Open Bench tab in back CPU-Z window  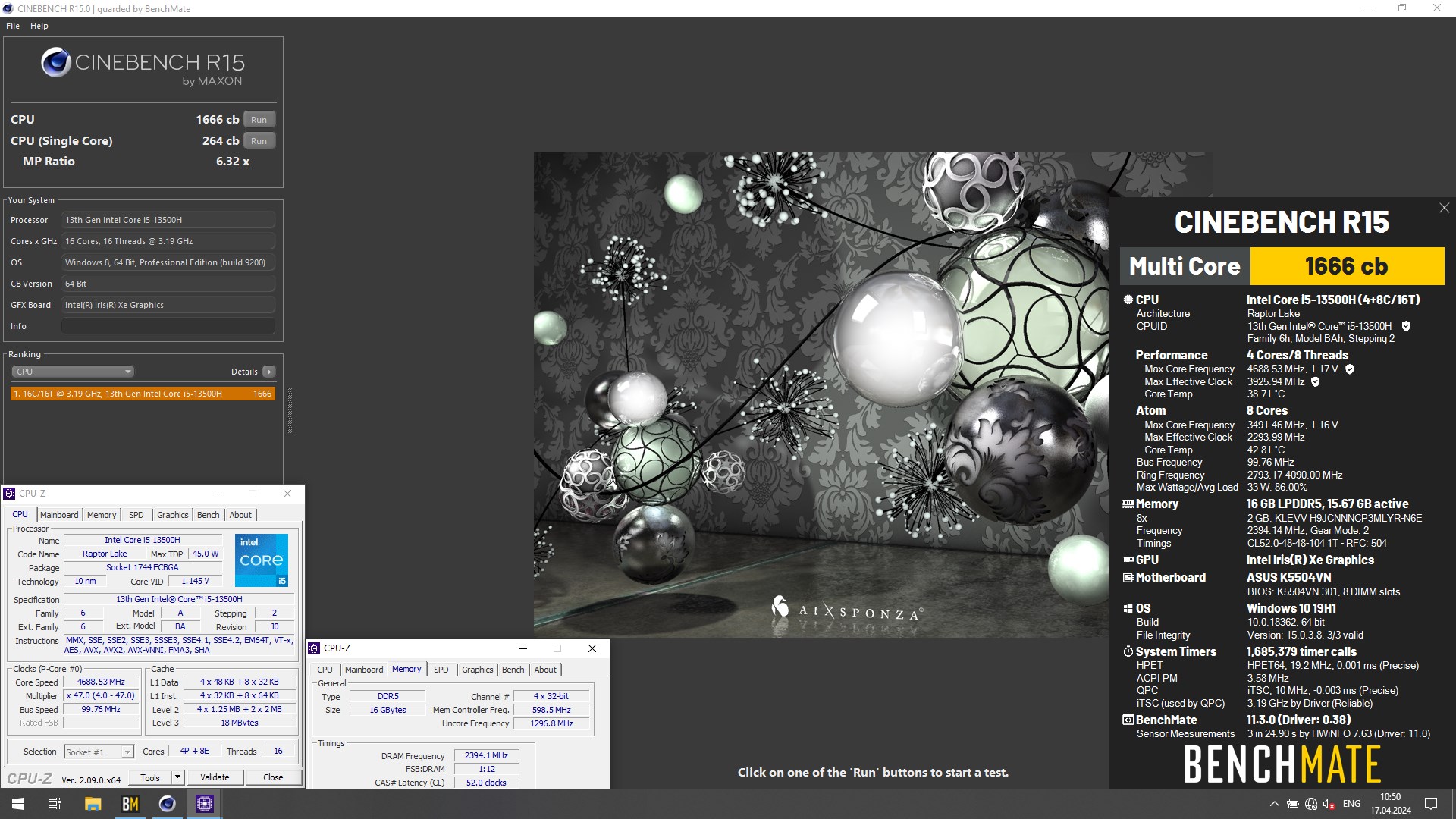click(209, 515)
